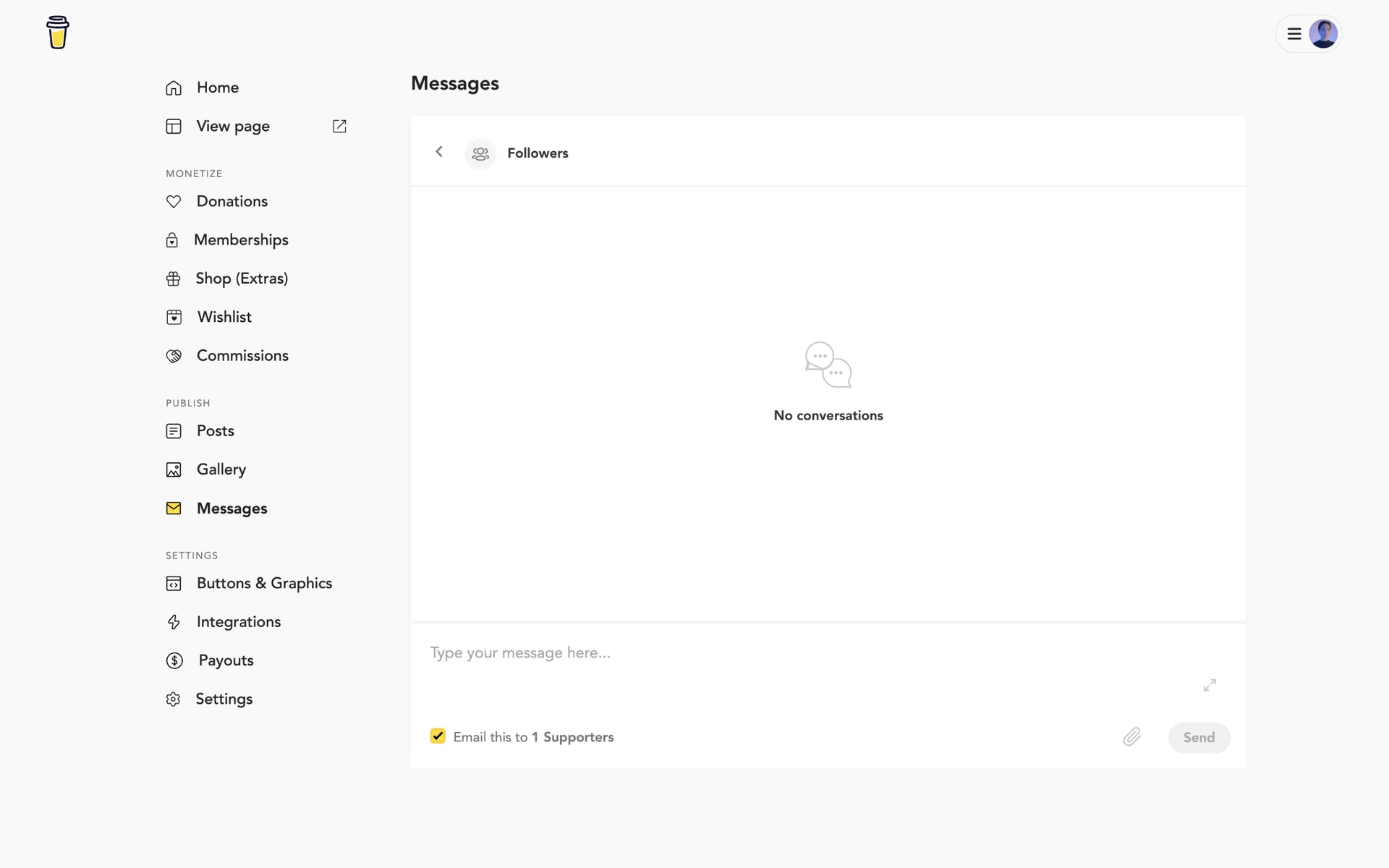
Task: Uncheck Email this to Supporters checkbox
Action: [438, 736]
